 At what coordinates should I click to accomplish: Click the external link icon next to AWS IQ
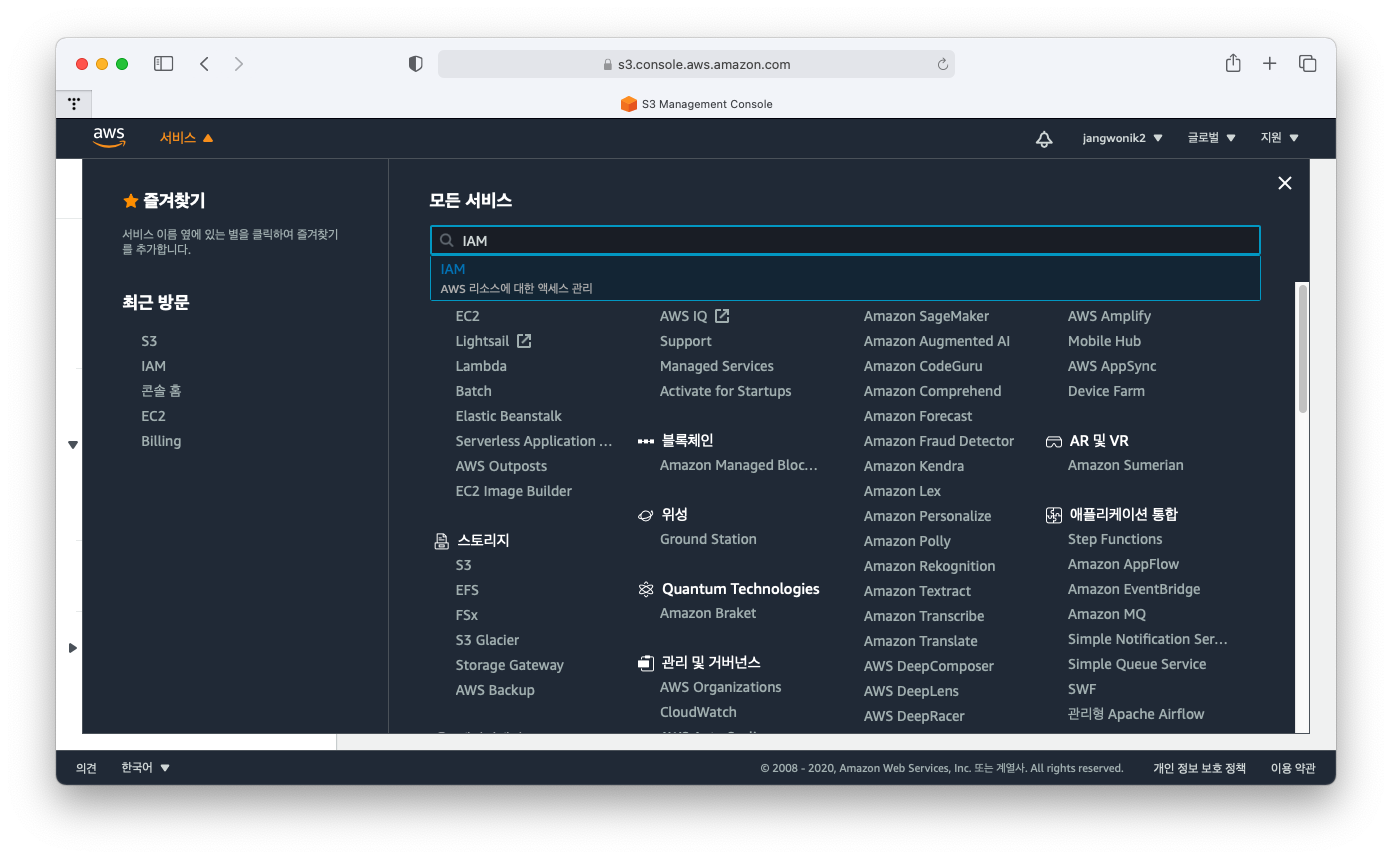722,316
